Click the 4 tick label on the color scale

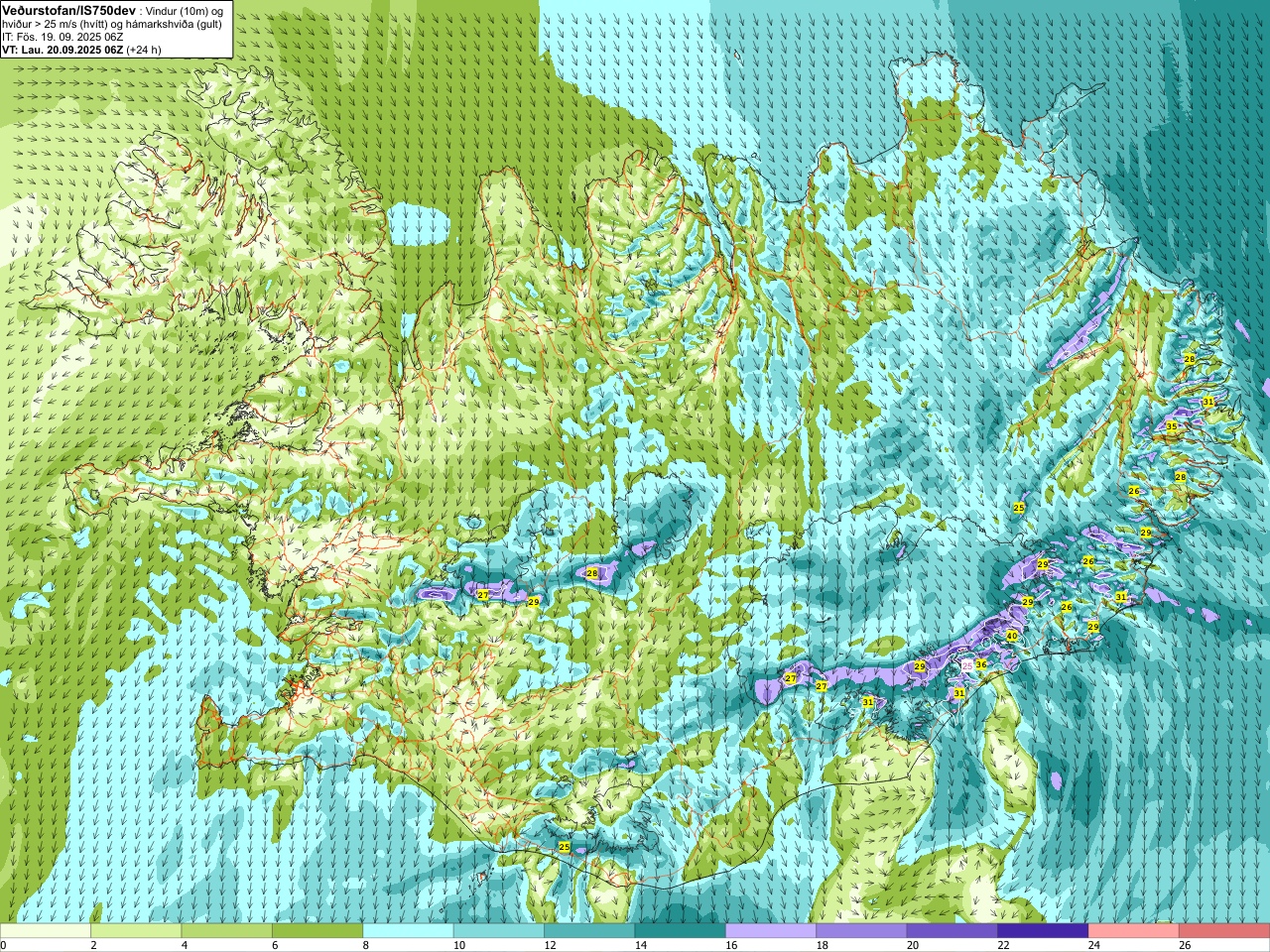click(185, 945)
